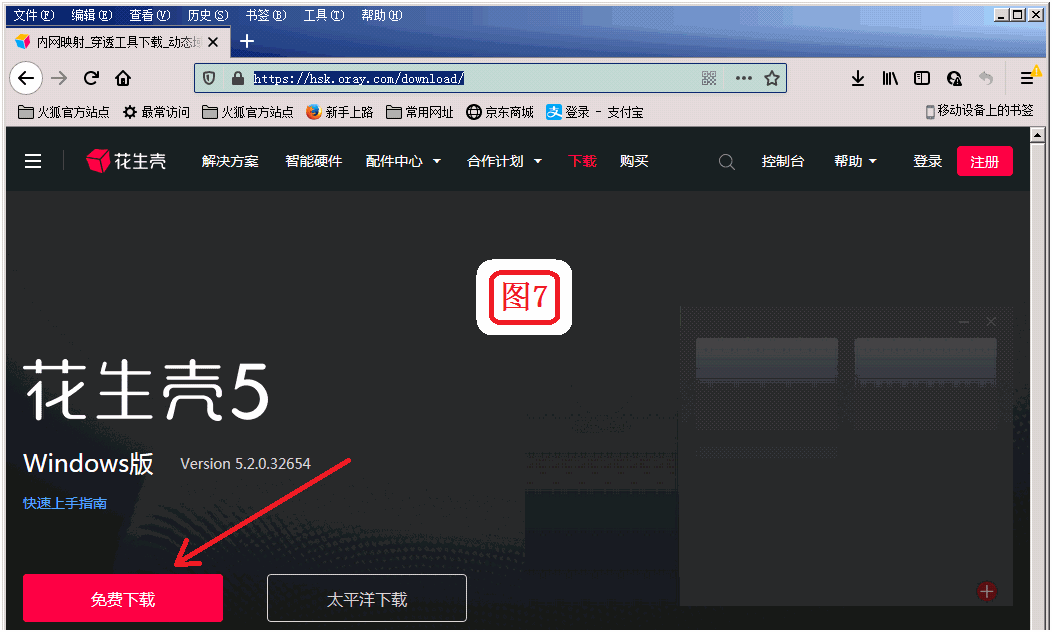Open 帮助 menu in the browser menu bar

(382, 15)
